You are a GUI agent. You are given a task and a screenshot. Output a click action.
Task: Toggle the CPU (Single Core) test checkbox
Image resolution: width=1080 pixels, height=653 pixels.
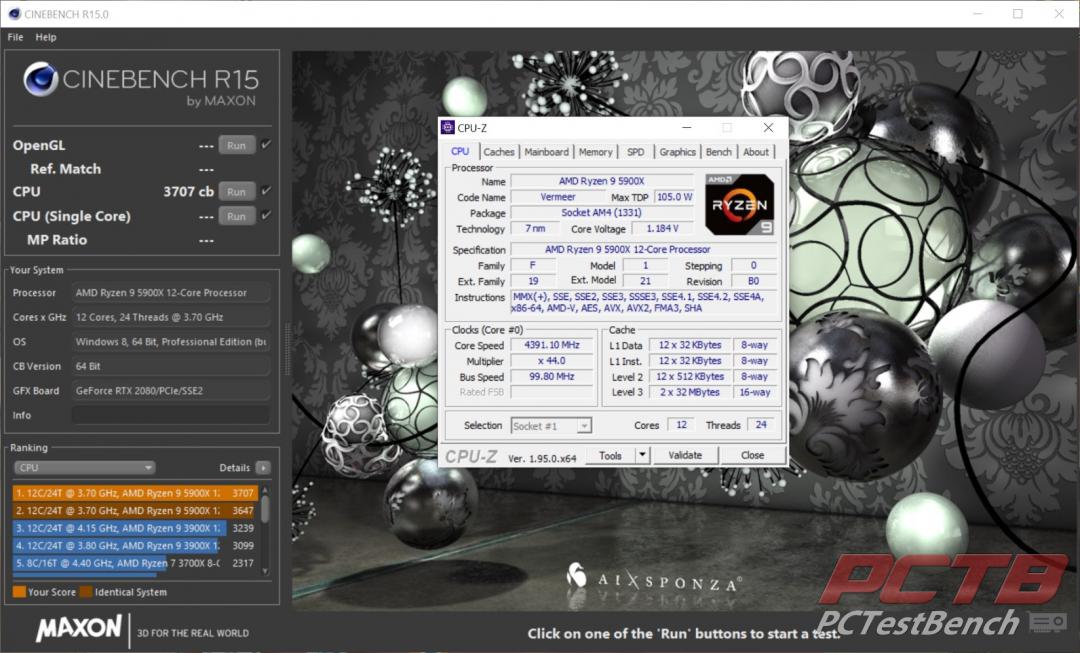[x=266, y=215]
